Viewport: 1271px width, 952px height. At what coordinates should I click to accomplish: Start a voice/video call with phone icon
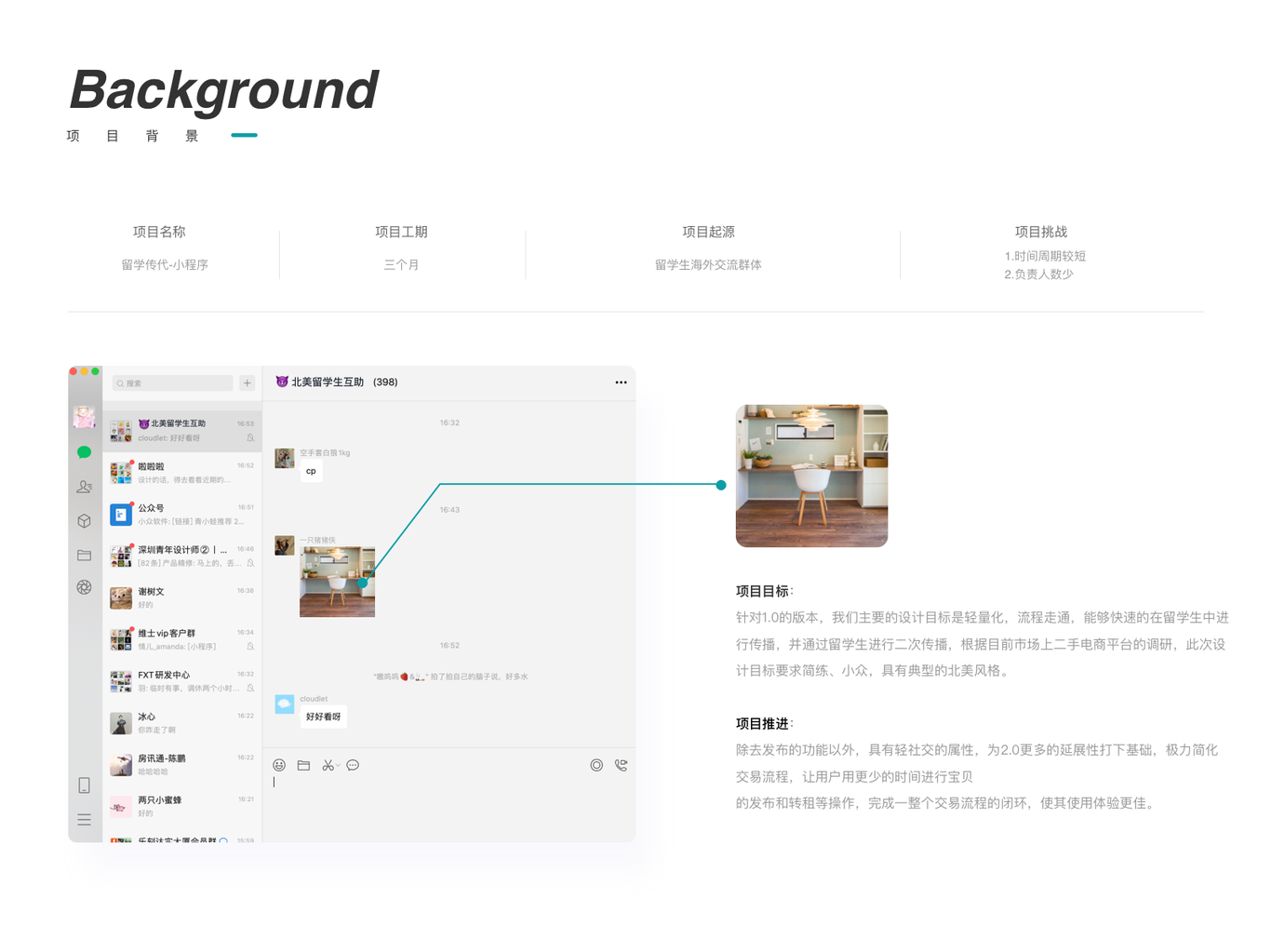[622, 765]
